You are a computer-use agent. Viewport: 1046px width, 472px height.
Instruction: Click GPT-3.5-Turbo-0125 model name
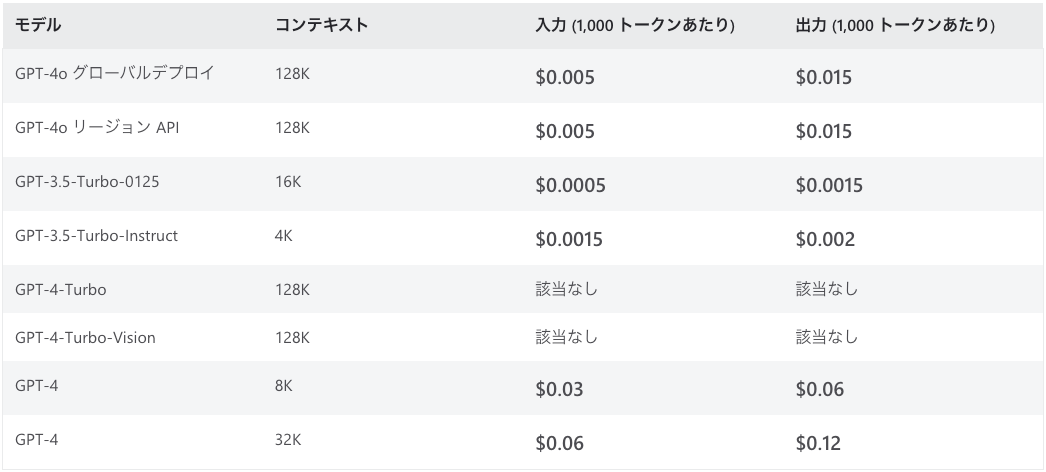click(87, 181)
